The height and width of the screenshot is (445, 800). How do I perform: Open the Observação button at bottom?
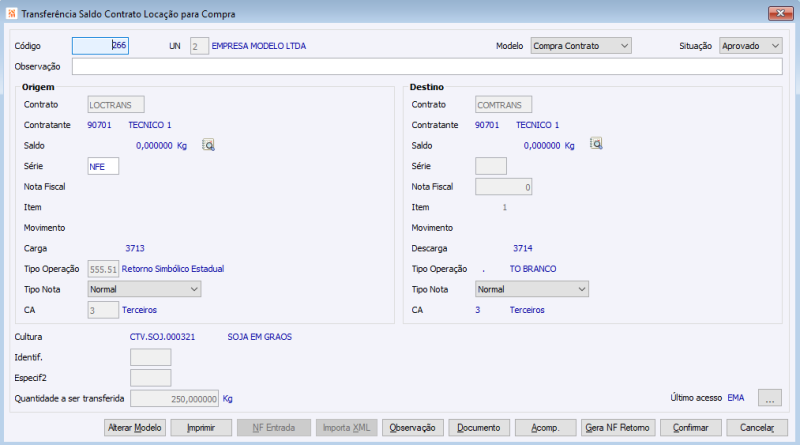(413, 428)
